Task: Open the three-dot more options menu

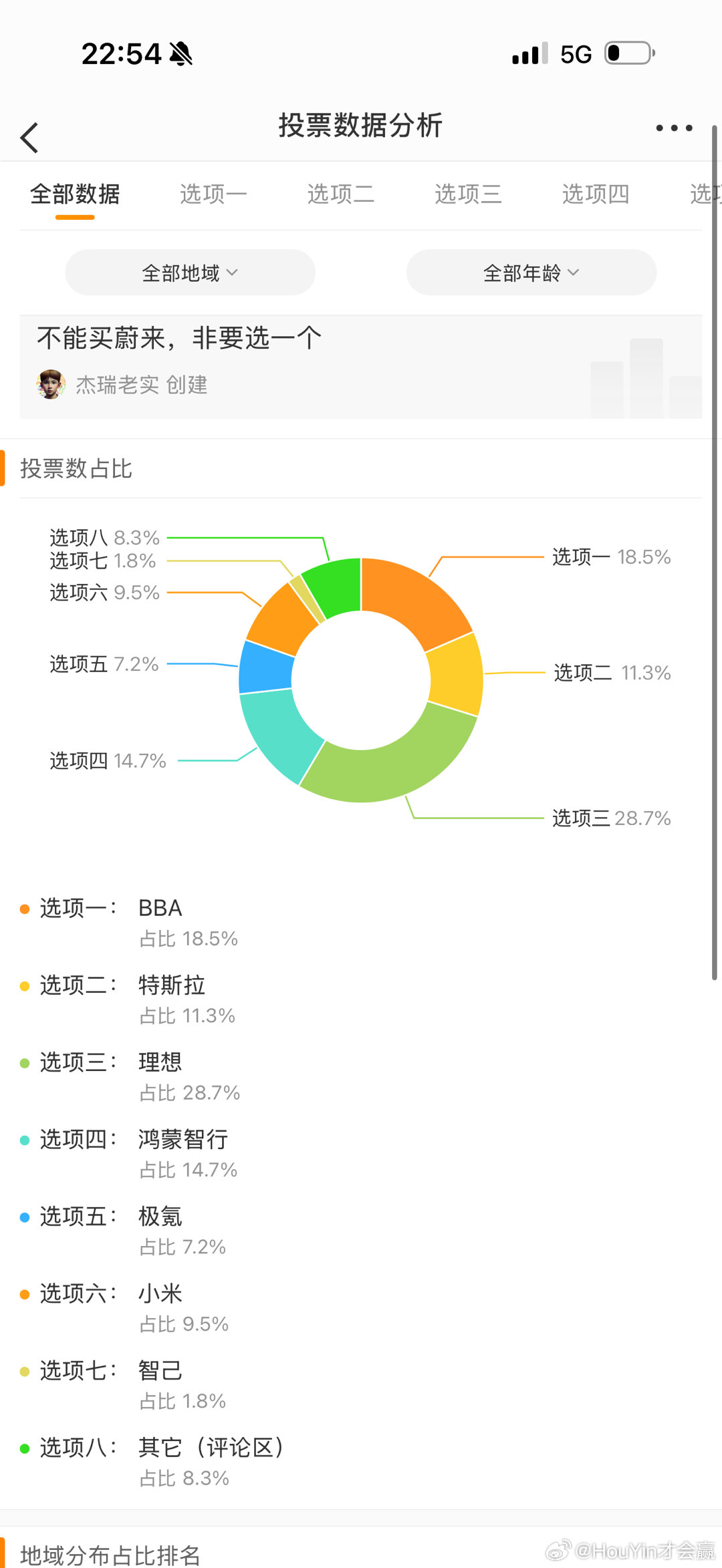Action: click(x=673, y=128)
